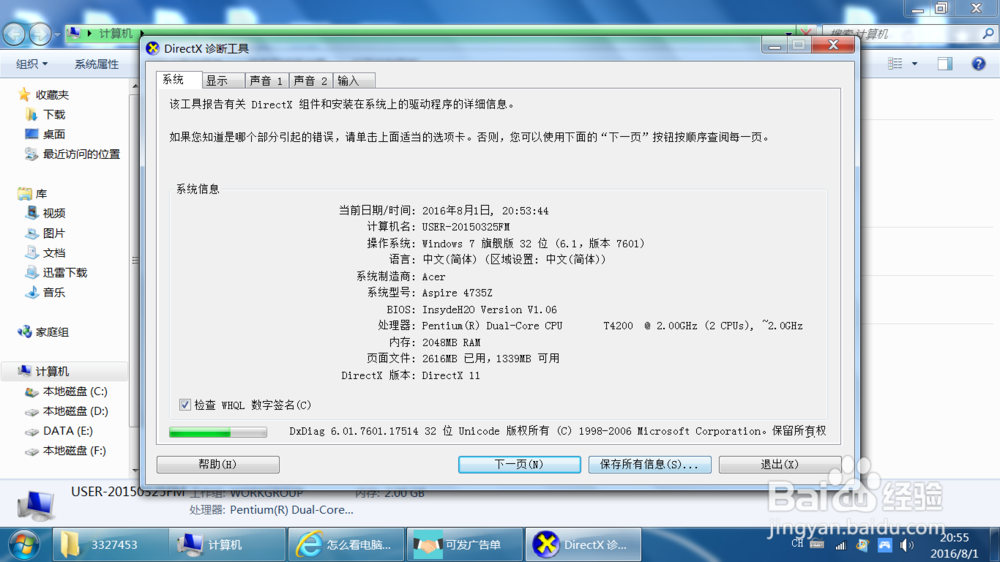Switch to 计算机 taskbar window
The width and height of the screenshot is (1000, 562).
(x=228, y=545)
